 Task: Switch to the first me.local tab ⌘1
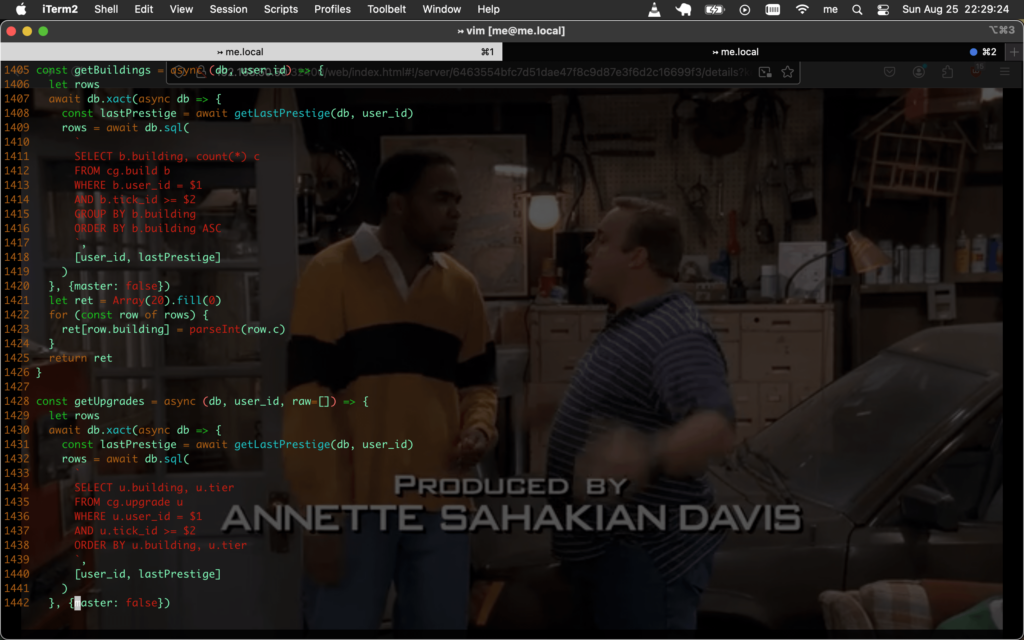tap(251, 52)
